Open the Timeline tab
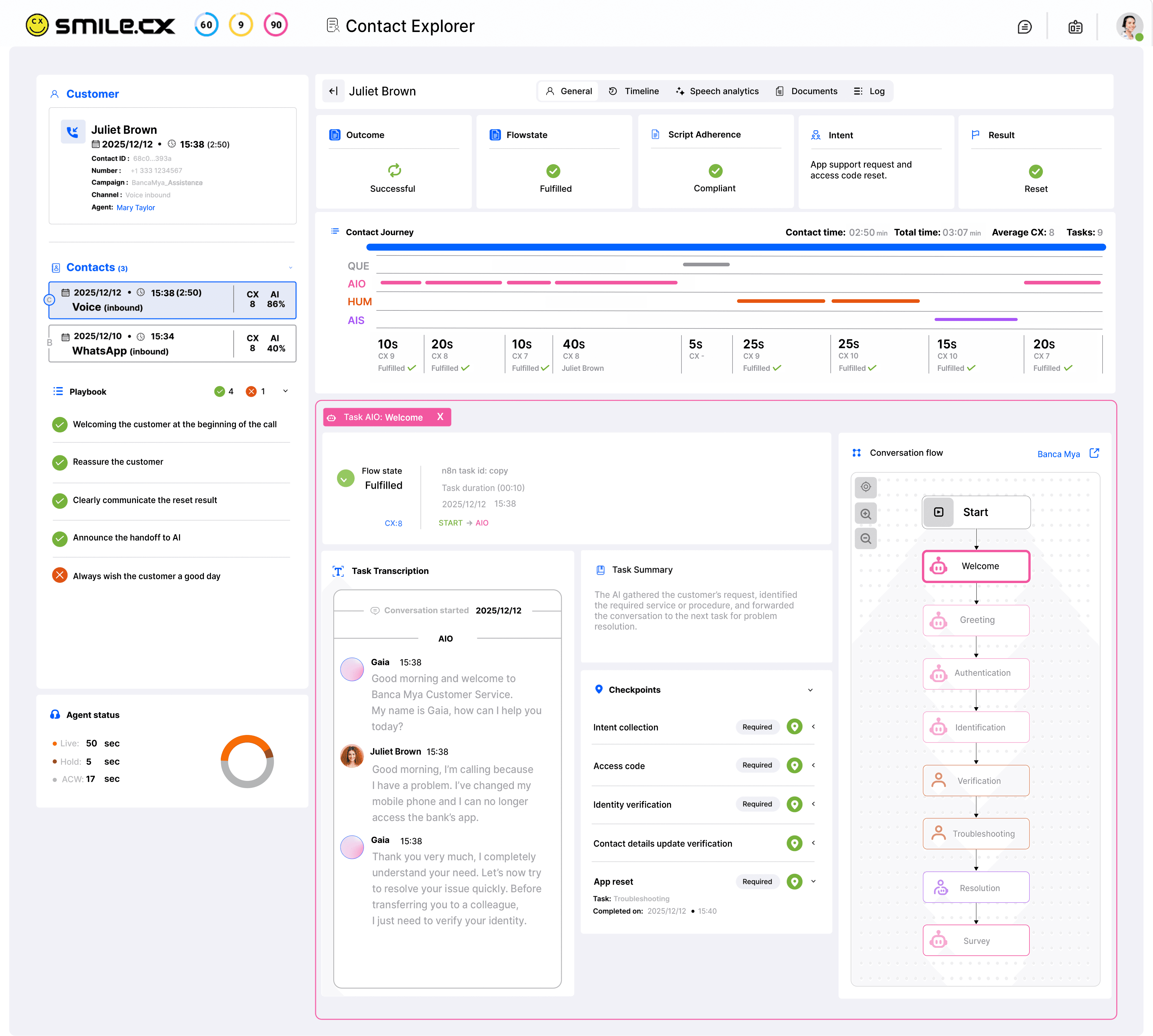Viewport: 1153px width, 1036px height. [x=634, y=91]
